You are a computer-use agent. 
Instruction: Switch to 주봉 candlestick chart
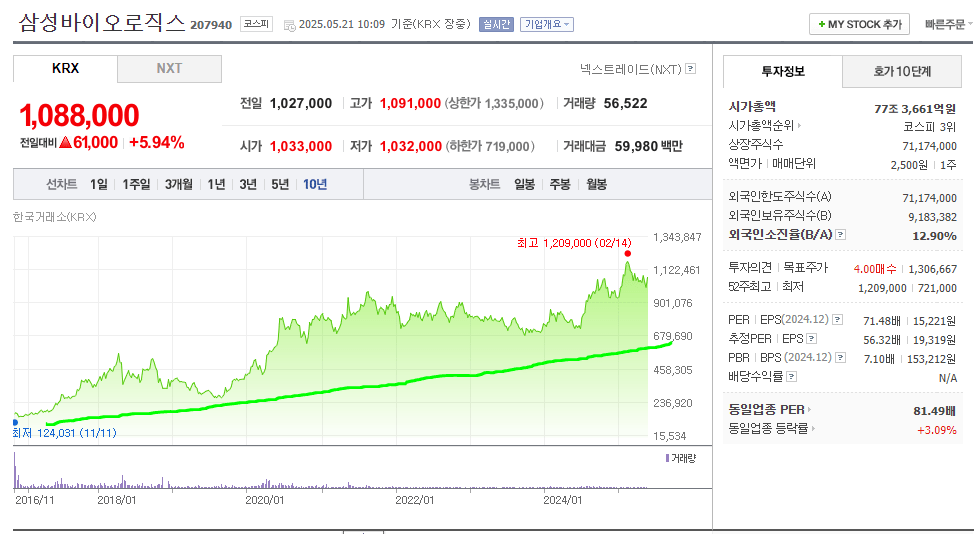pos(560,185)
